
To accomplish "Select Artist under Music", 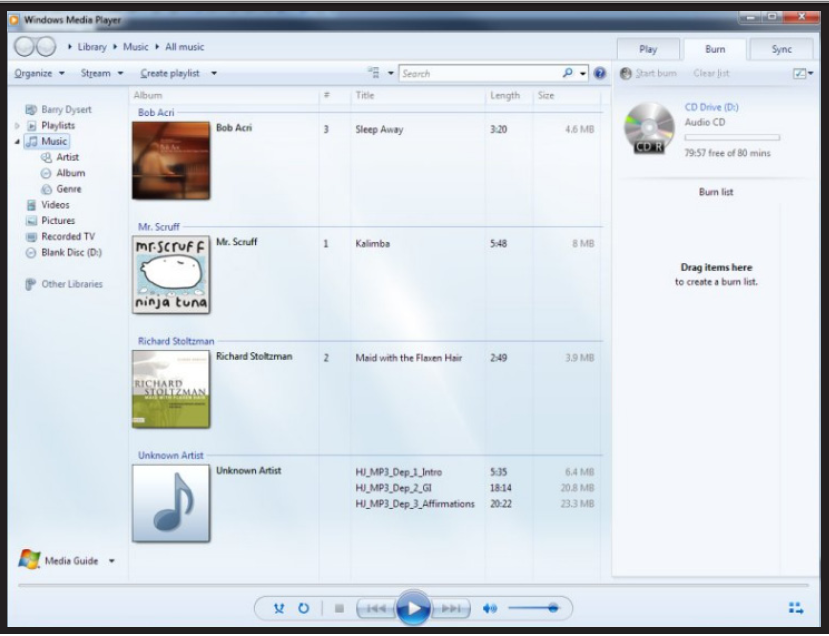I will (x=67, y=157).
